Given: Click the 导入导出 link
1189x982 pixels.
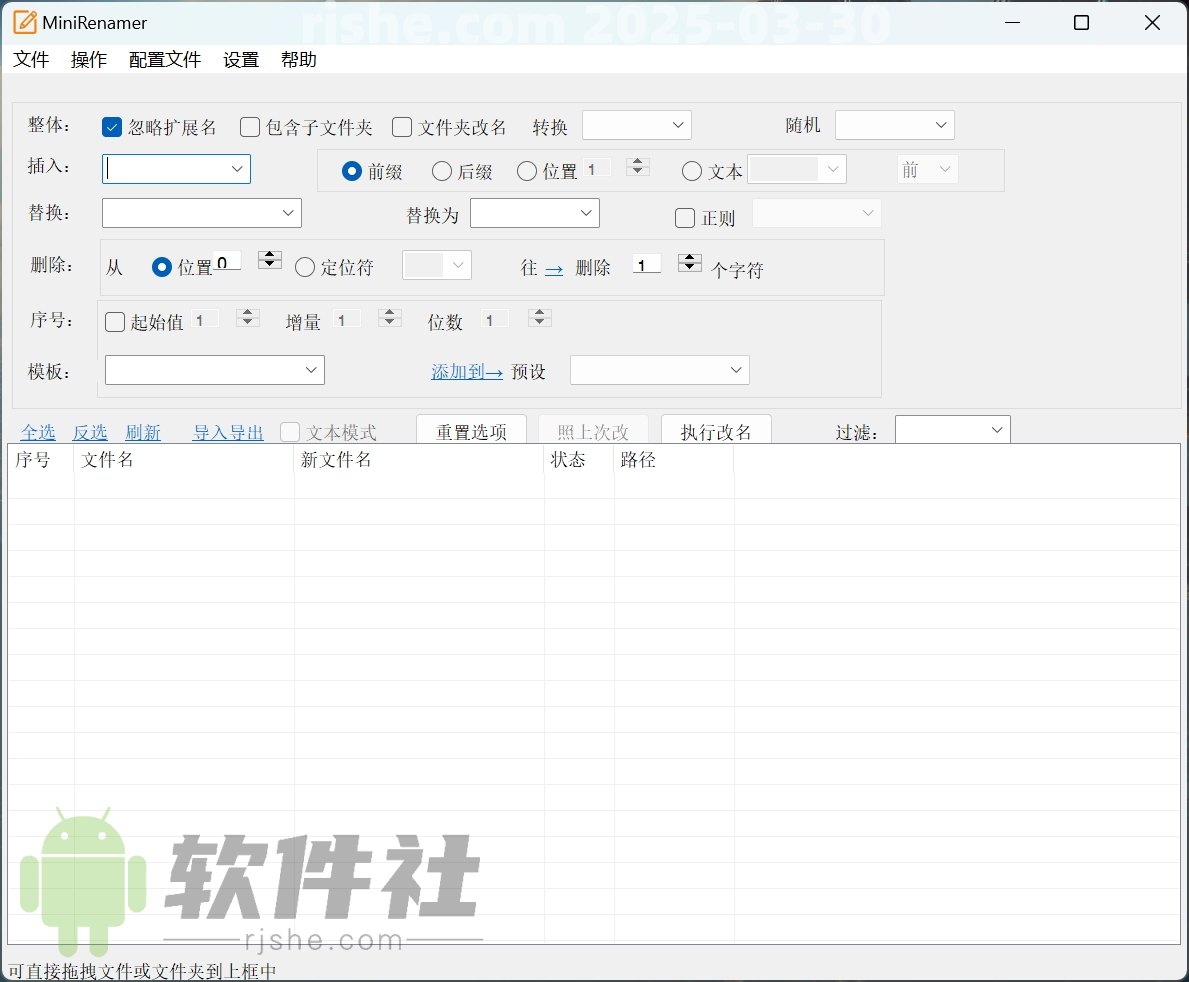Looking at the screenshot, I should [x=227, y=432].
